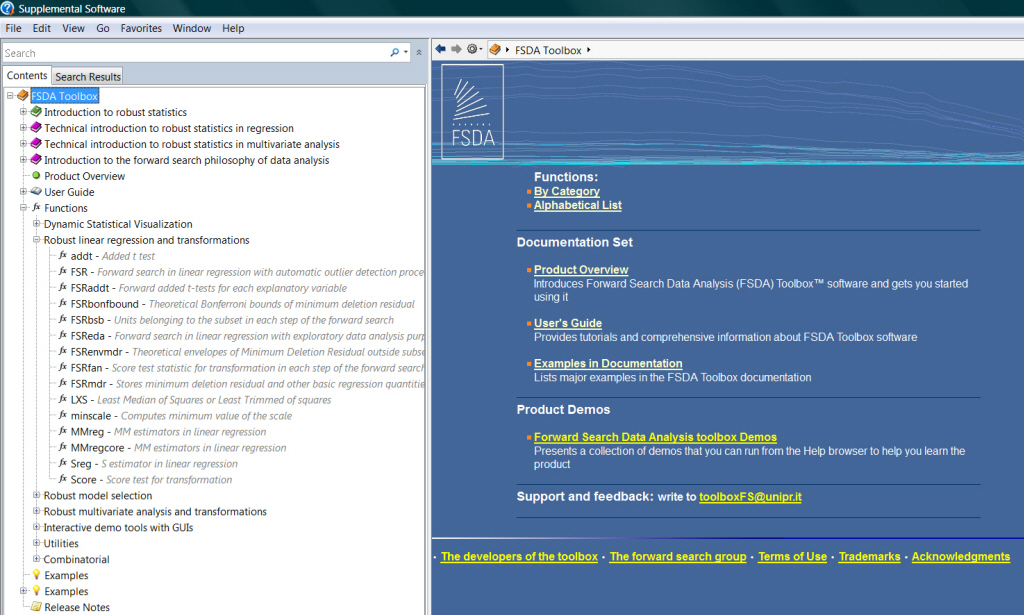The width and height of the screenshot is (1024, 615).
Task: Collapse the search panel with the double chevron
Action: 419,52
